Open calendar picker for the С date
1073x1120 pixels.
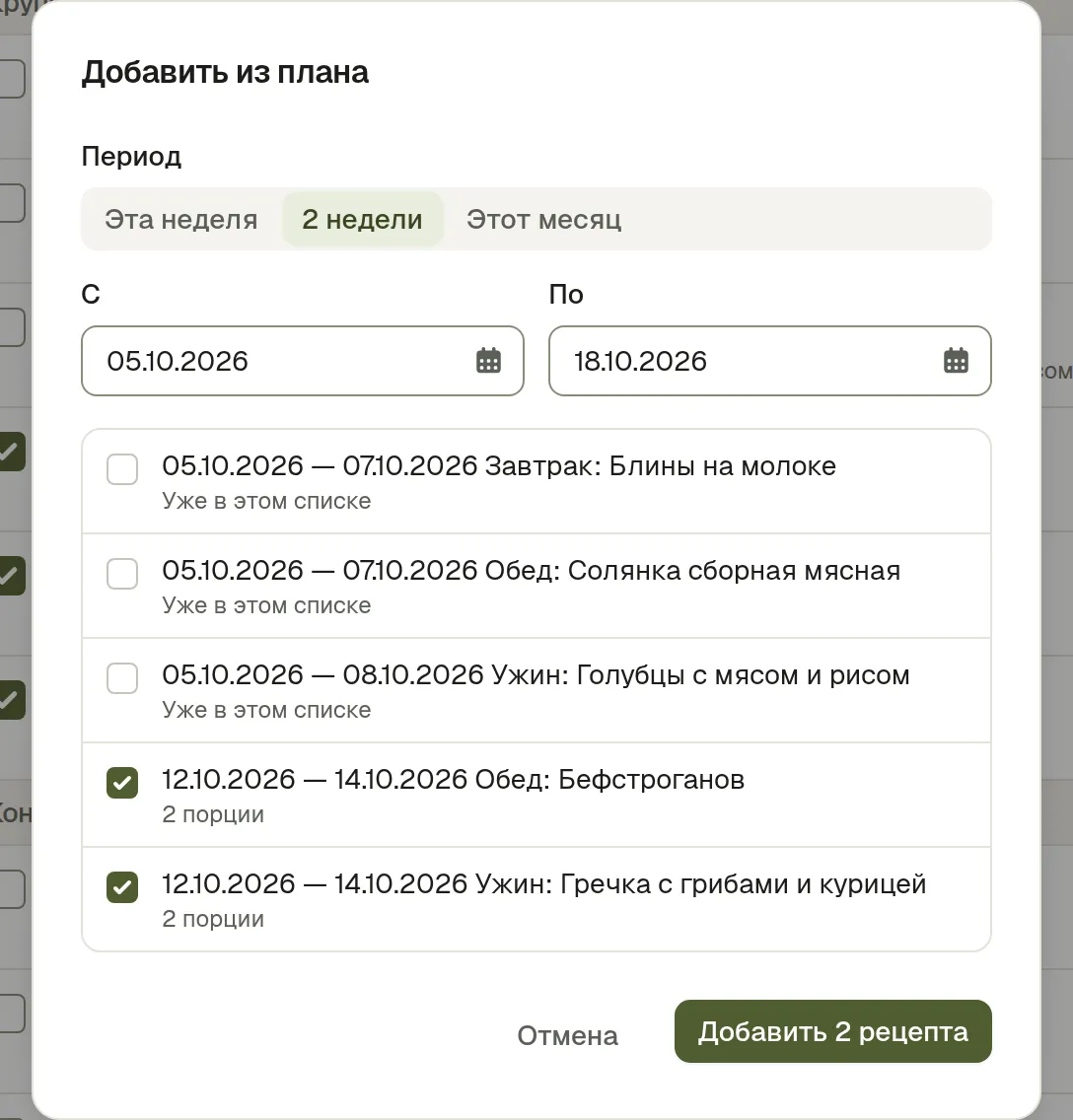click(x=488, y=361)
